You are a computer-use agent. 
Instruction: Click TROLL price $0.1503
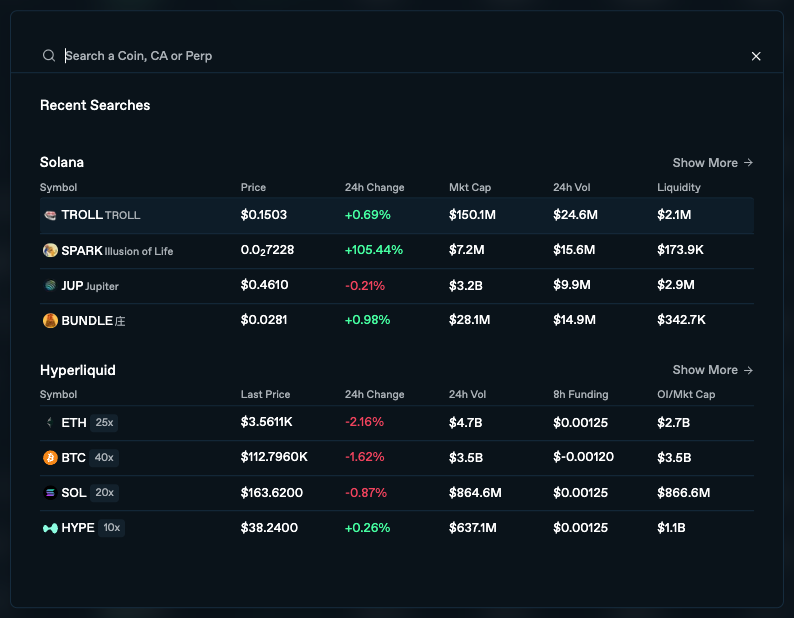pos(264,215)
